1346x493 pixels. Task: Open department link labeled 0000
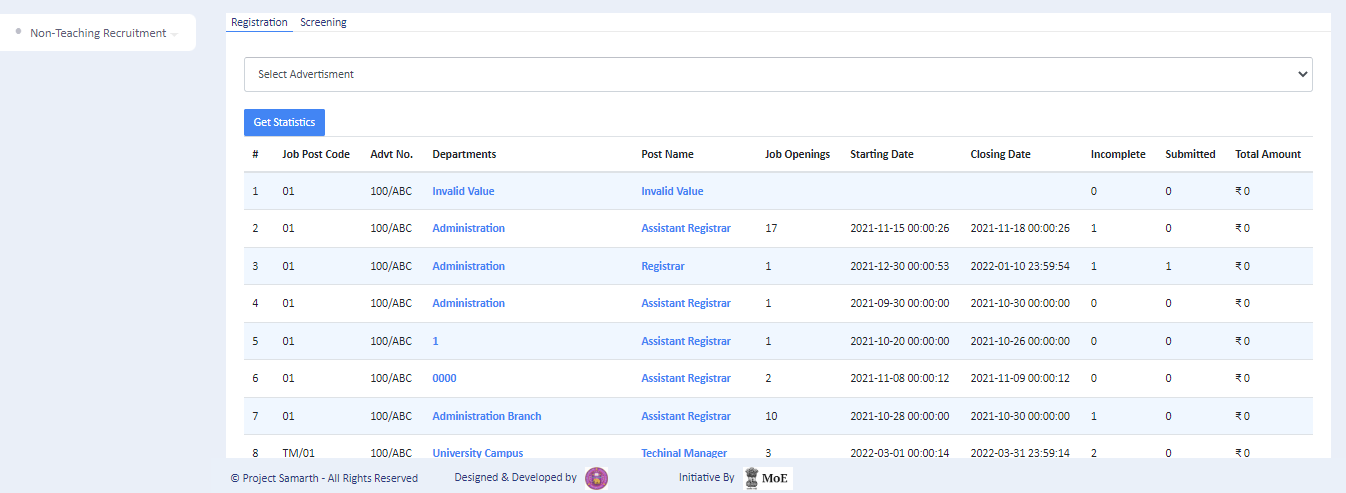(444, 378)
